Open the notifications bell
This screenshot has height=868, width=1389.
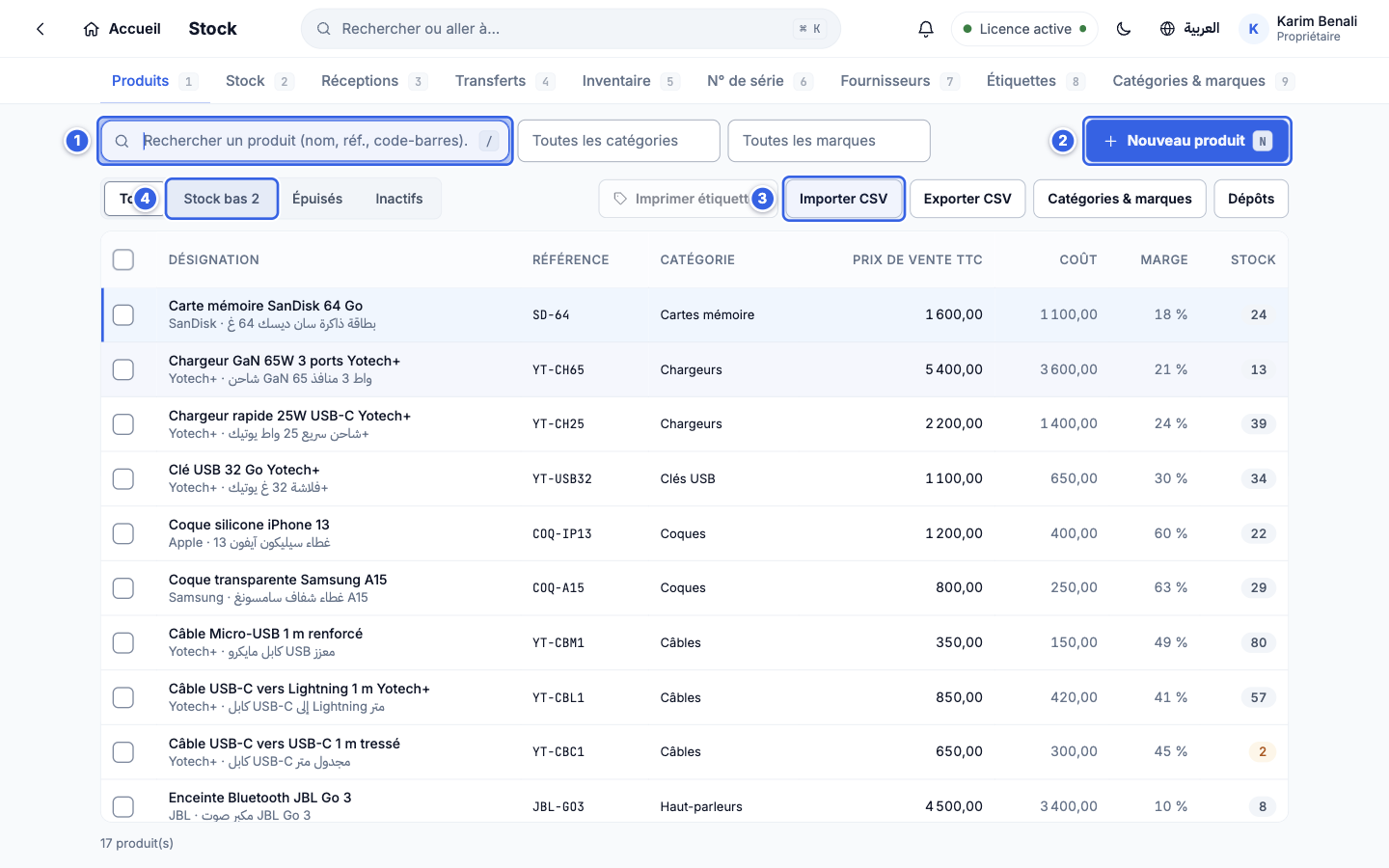926,29
